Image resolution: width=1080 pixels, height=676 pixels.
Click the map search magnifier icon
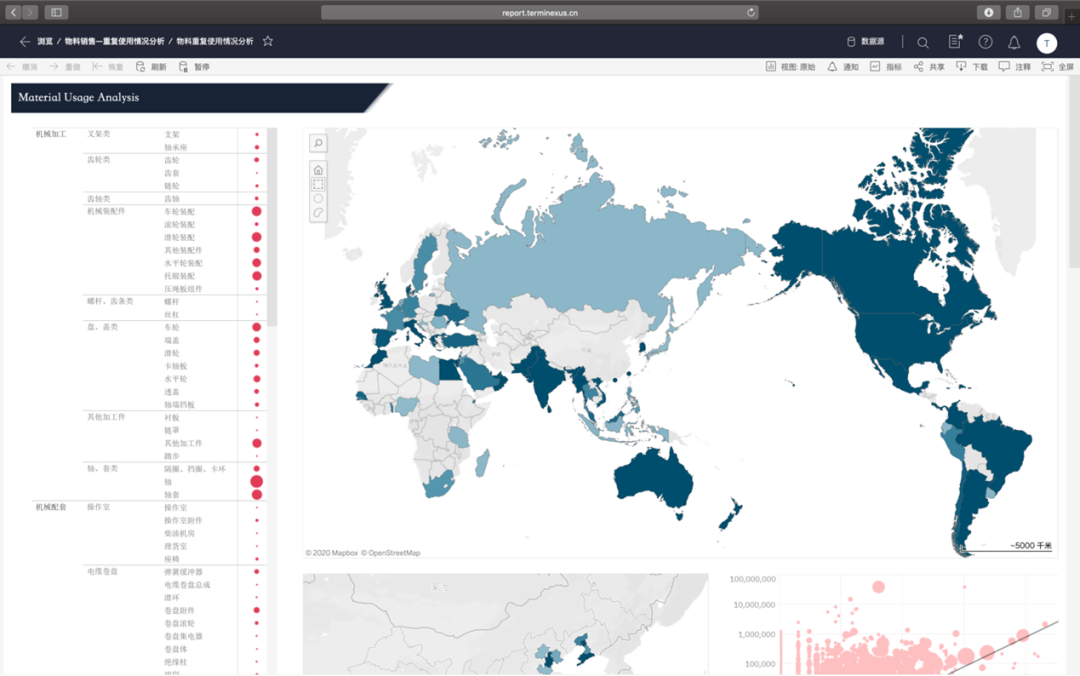coord(318,143)
